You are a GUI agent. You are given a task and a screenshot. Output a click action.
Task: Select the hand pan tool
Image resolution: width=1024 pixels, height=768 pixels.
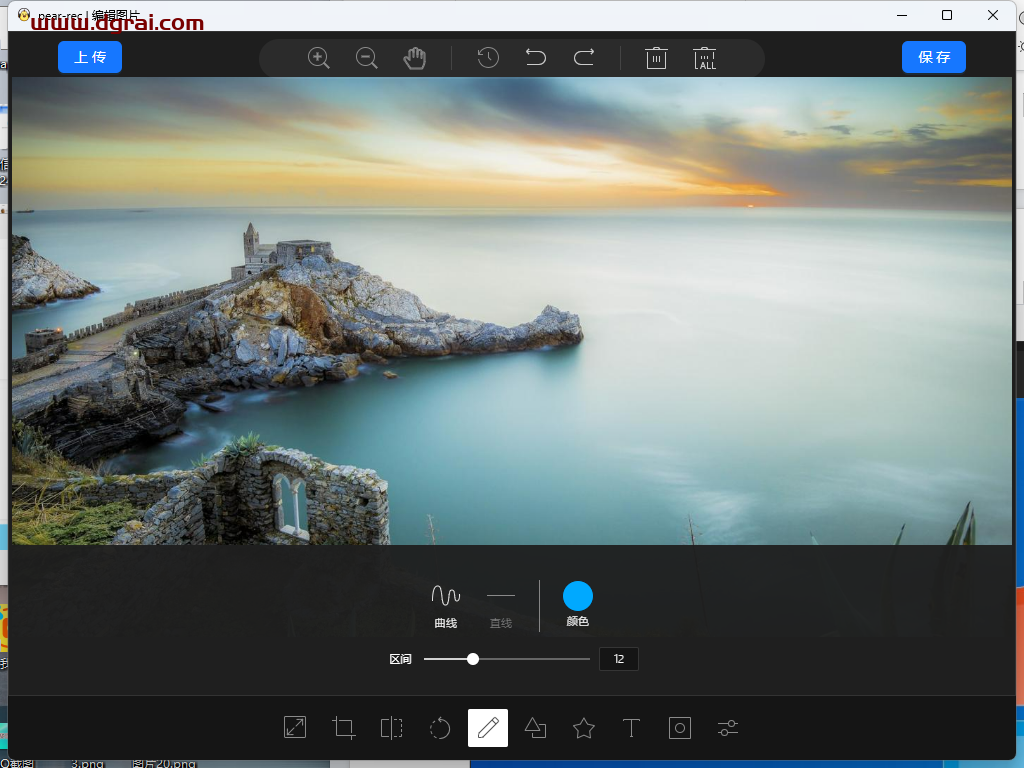click(415, 58)
